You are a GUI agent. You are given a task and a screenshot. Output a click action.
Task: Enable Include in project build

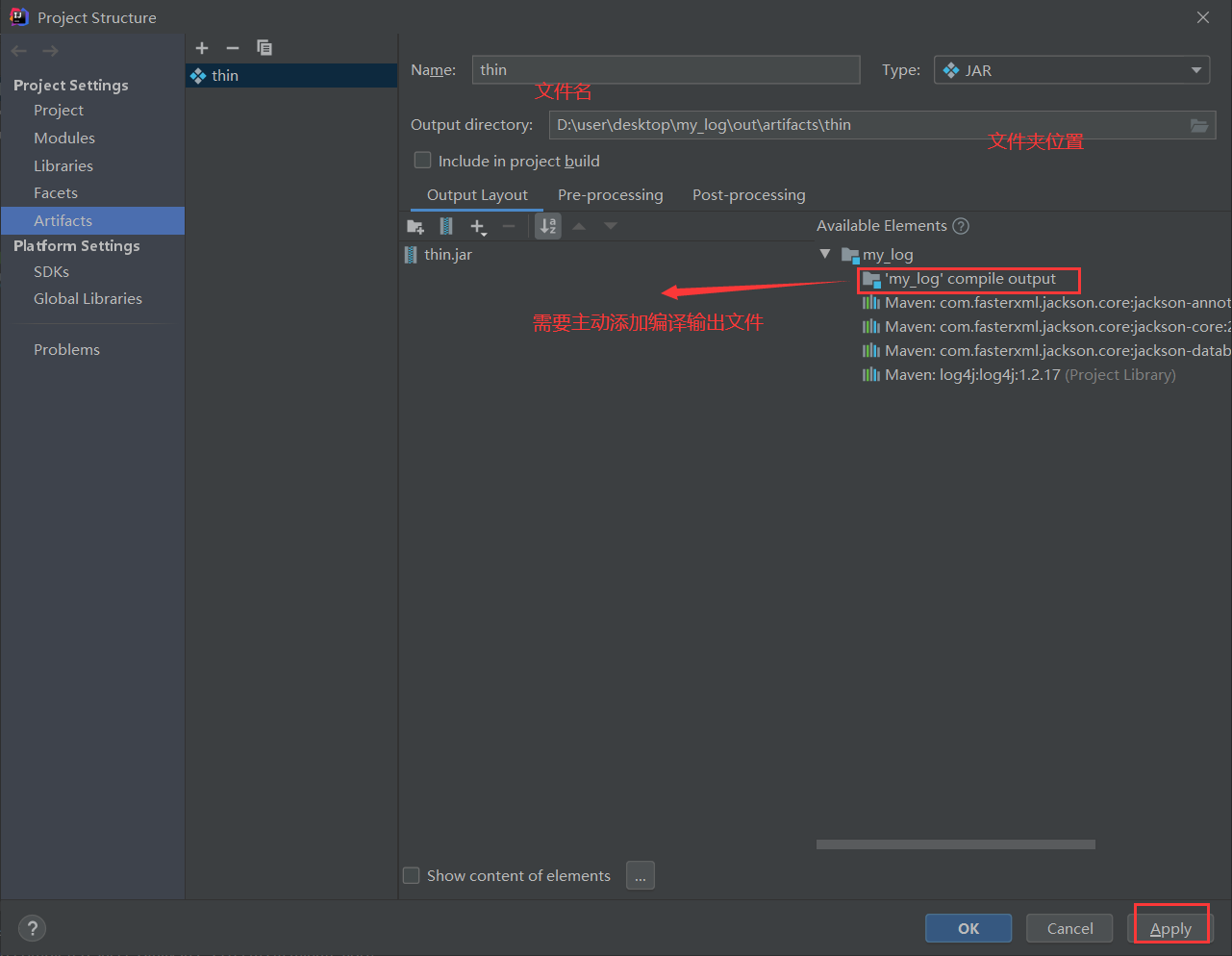[x=422, y=161]
